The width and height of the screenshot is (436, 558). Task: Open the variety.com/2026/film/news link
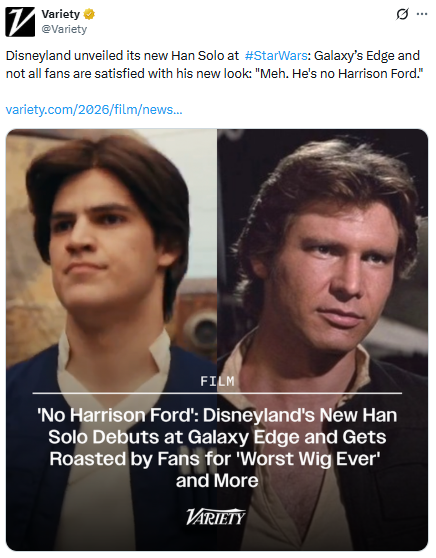click(x=94, y=110)
